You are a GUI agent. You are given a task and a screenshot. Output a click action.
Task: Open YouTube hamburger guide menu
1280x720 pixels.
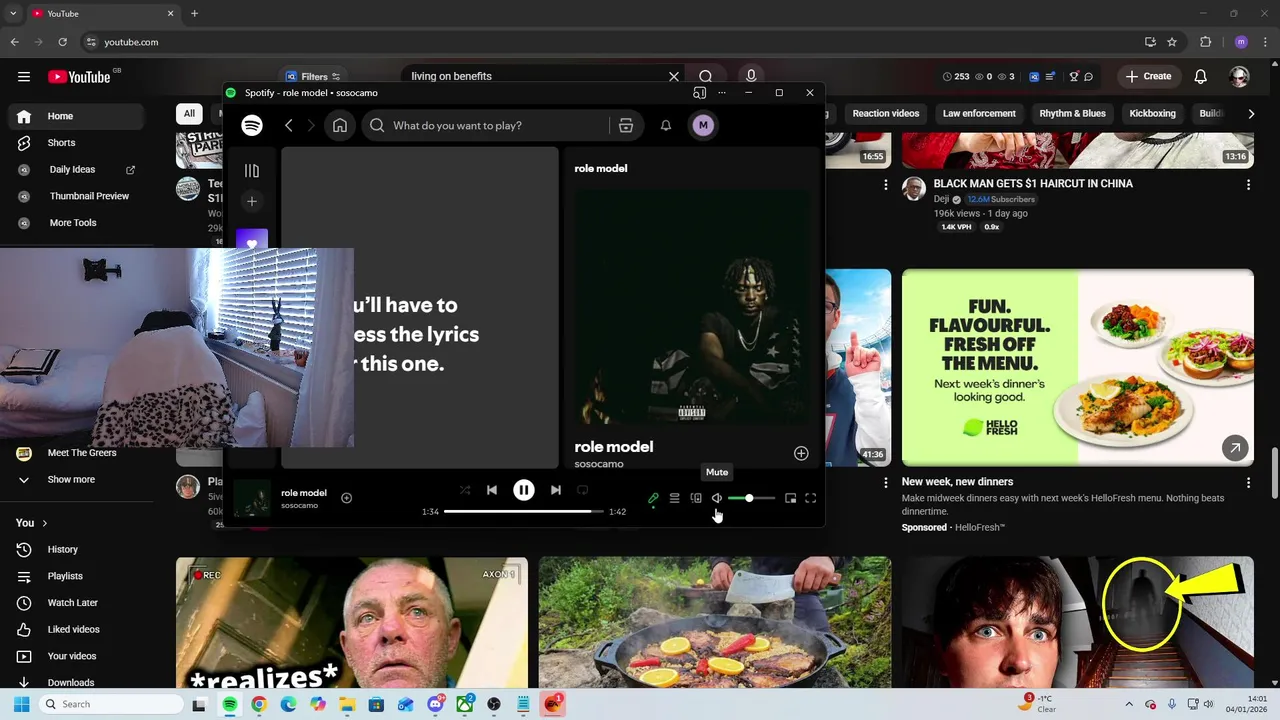[24, 76]
